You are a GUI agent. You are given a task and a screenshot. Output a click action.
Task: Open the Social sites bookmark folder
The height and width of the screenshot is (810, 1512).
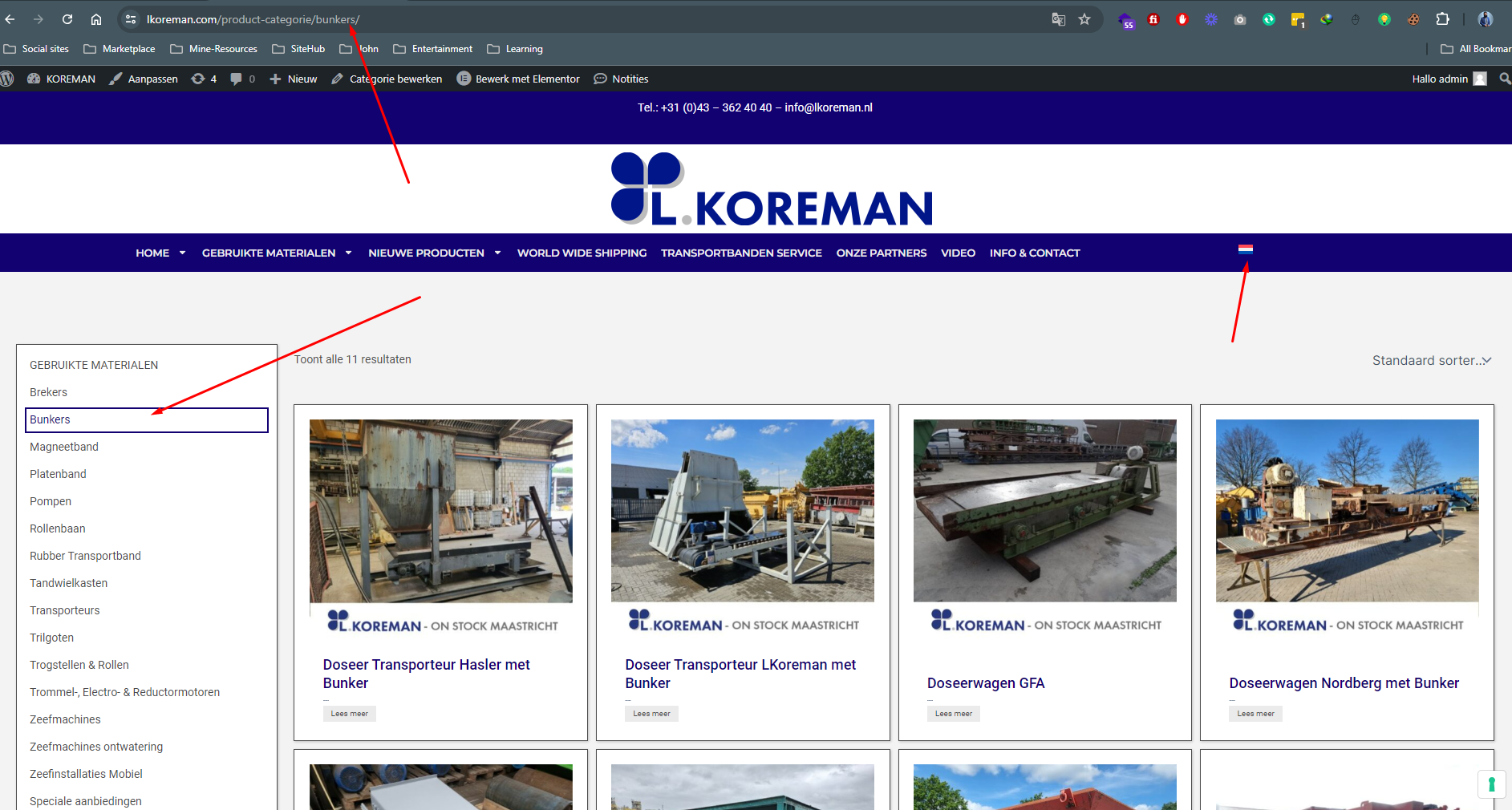click(37, 49)
